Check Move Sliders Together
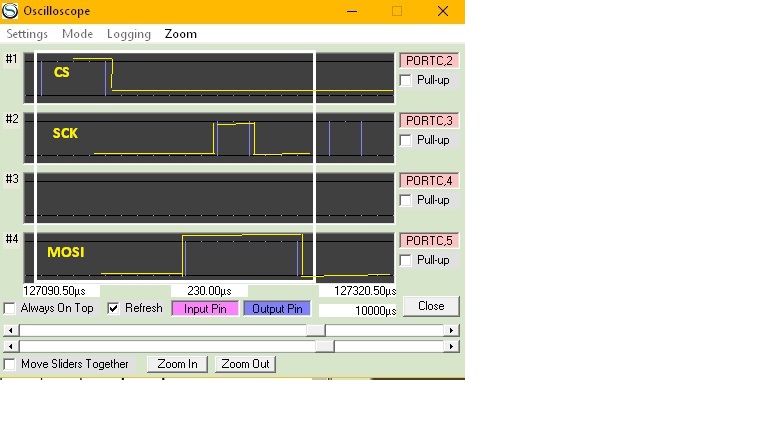This screenshot has height=433, width=780. click(x=9, y=364)
